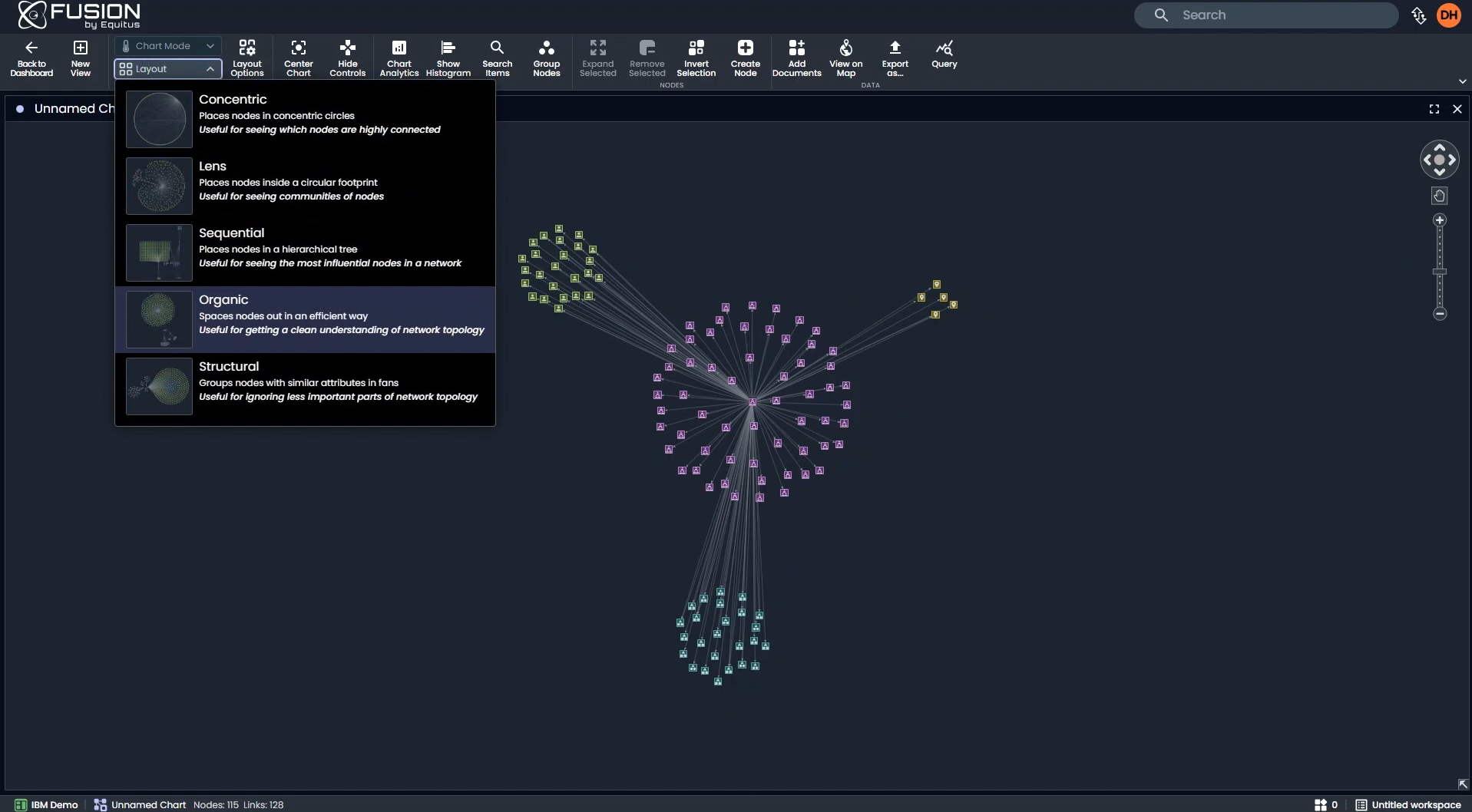Create a new node
The image size is (1472, 812).
(x=745, y=57)
